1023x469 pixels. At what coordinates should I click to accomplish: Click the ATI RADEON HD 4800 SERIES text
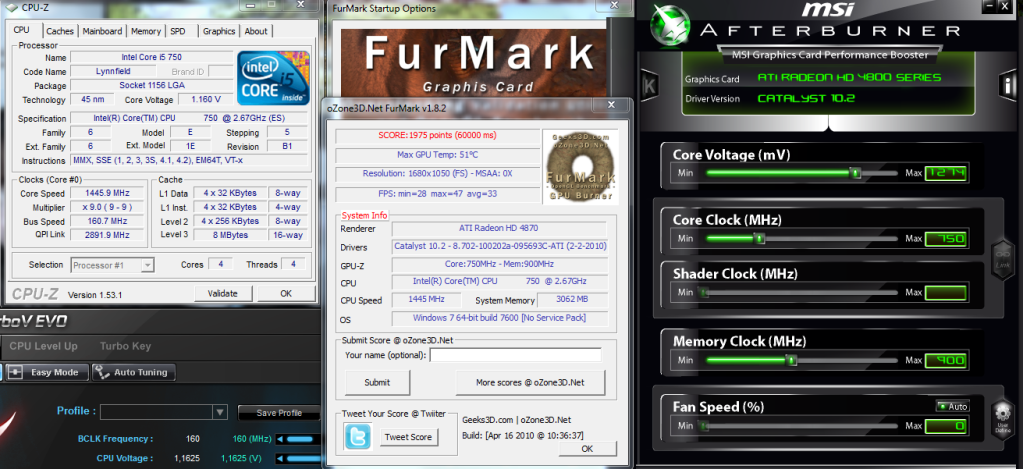[849, 78]
